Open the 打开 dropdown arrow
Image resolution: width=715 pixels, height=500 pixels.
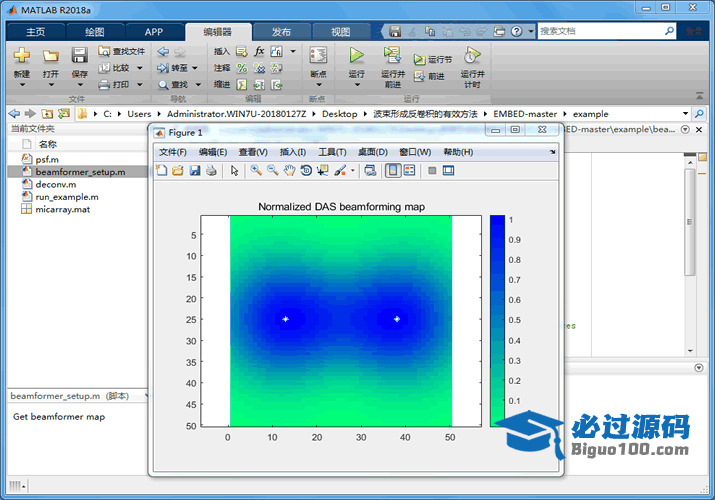[51, 85]
